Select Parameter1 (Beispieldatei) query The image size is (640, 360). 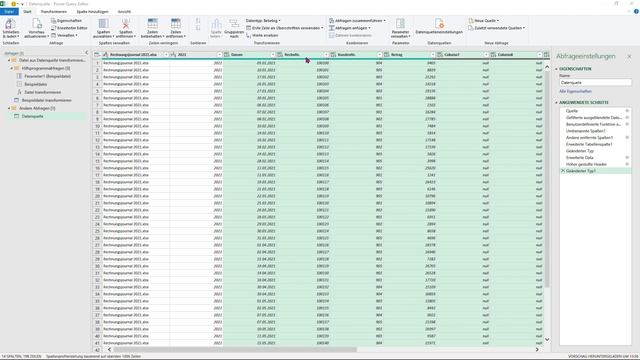click(x=47, y=76)
